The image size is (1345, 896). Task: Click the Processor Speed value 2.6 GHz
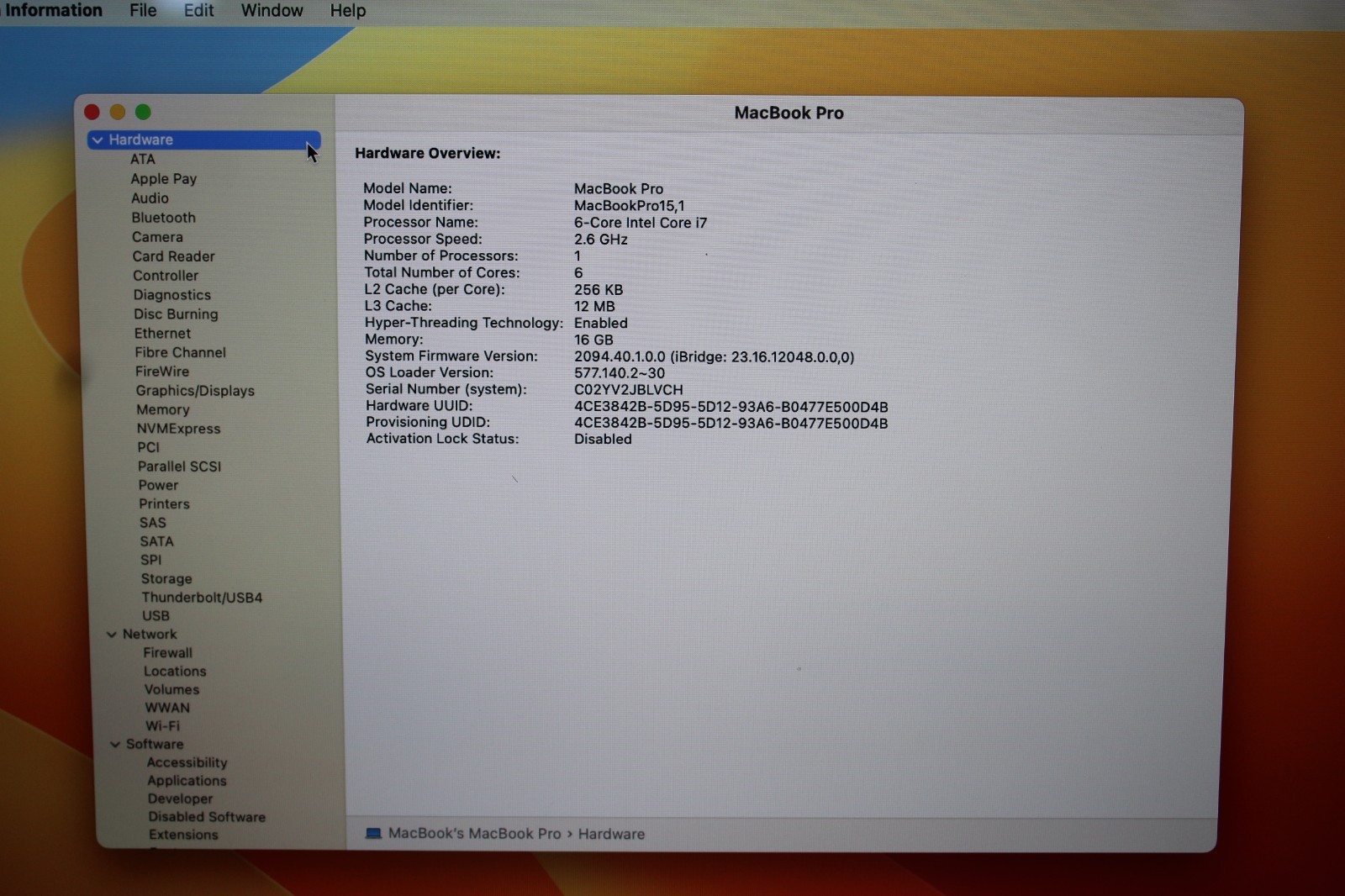600,240
